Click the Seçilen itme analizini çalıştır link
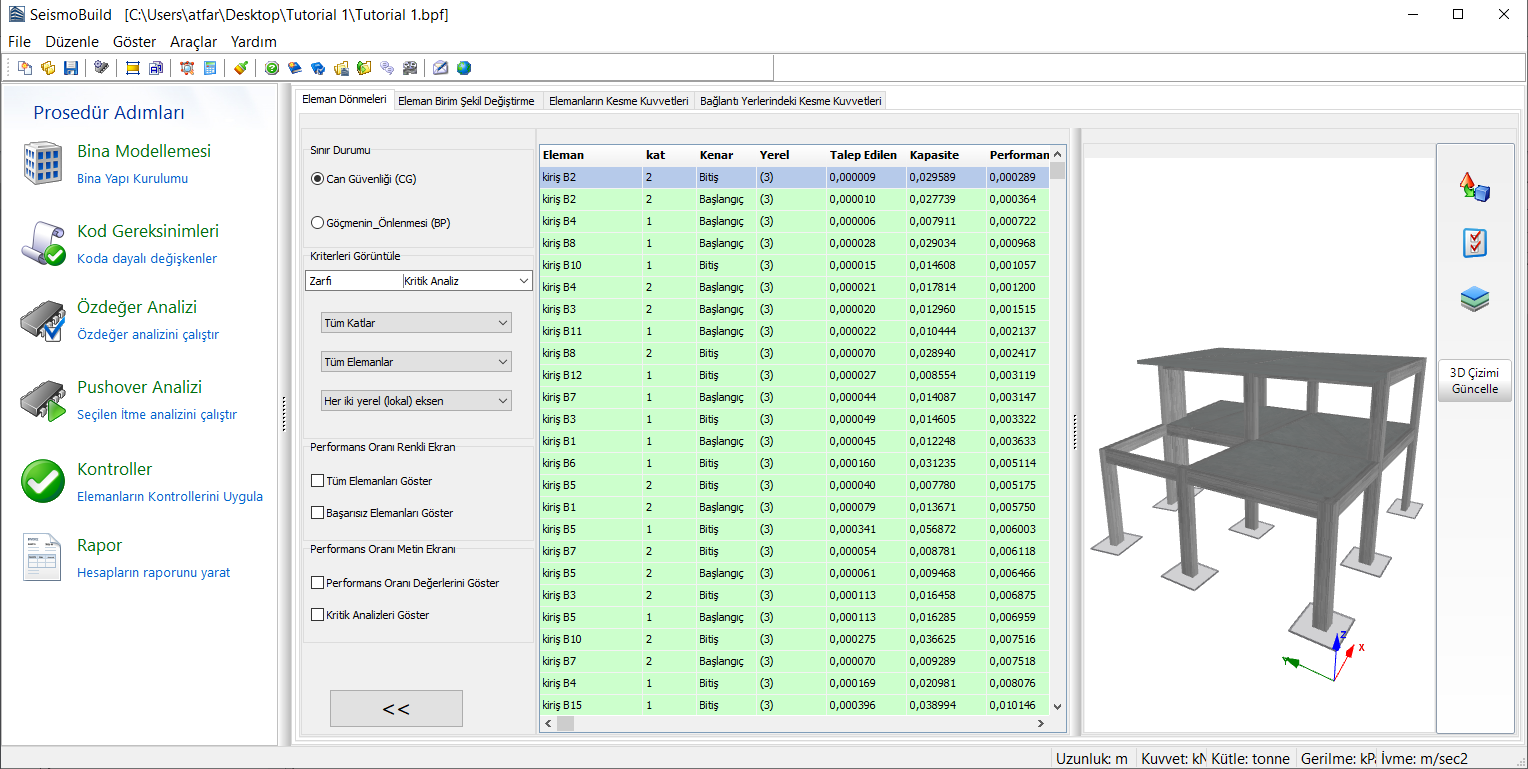The image size is (1528, 769). (157, 415)
